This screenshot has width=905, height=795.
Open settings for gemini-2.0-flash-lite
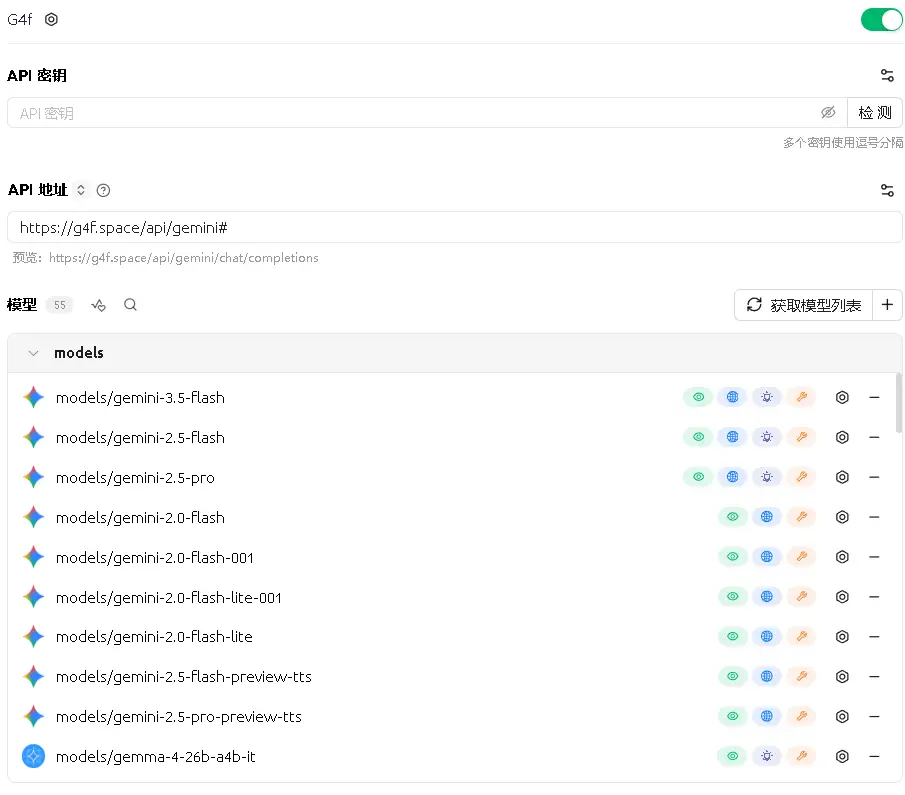(x=842, y=636)
